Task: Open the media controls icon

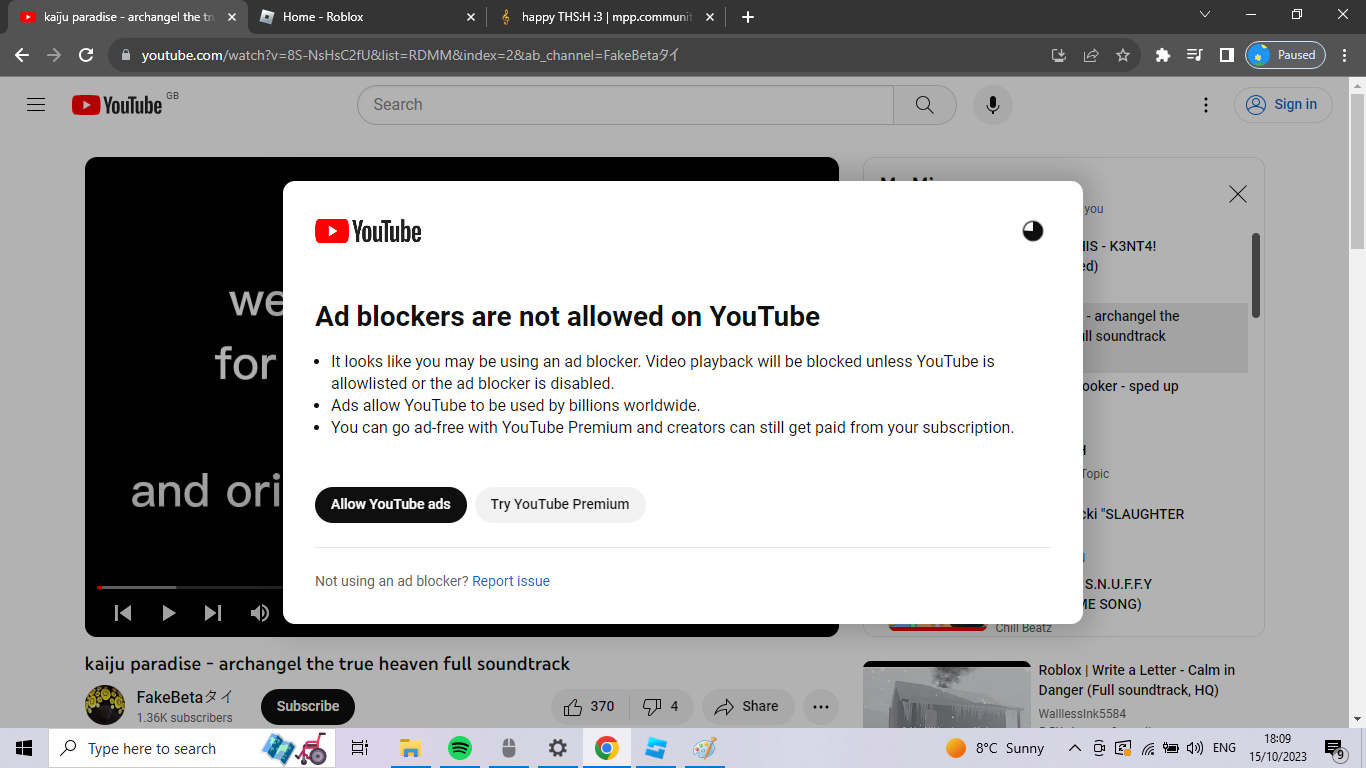Action: pyautogui.click(x=1194, y=55)
